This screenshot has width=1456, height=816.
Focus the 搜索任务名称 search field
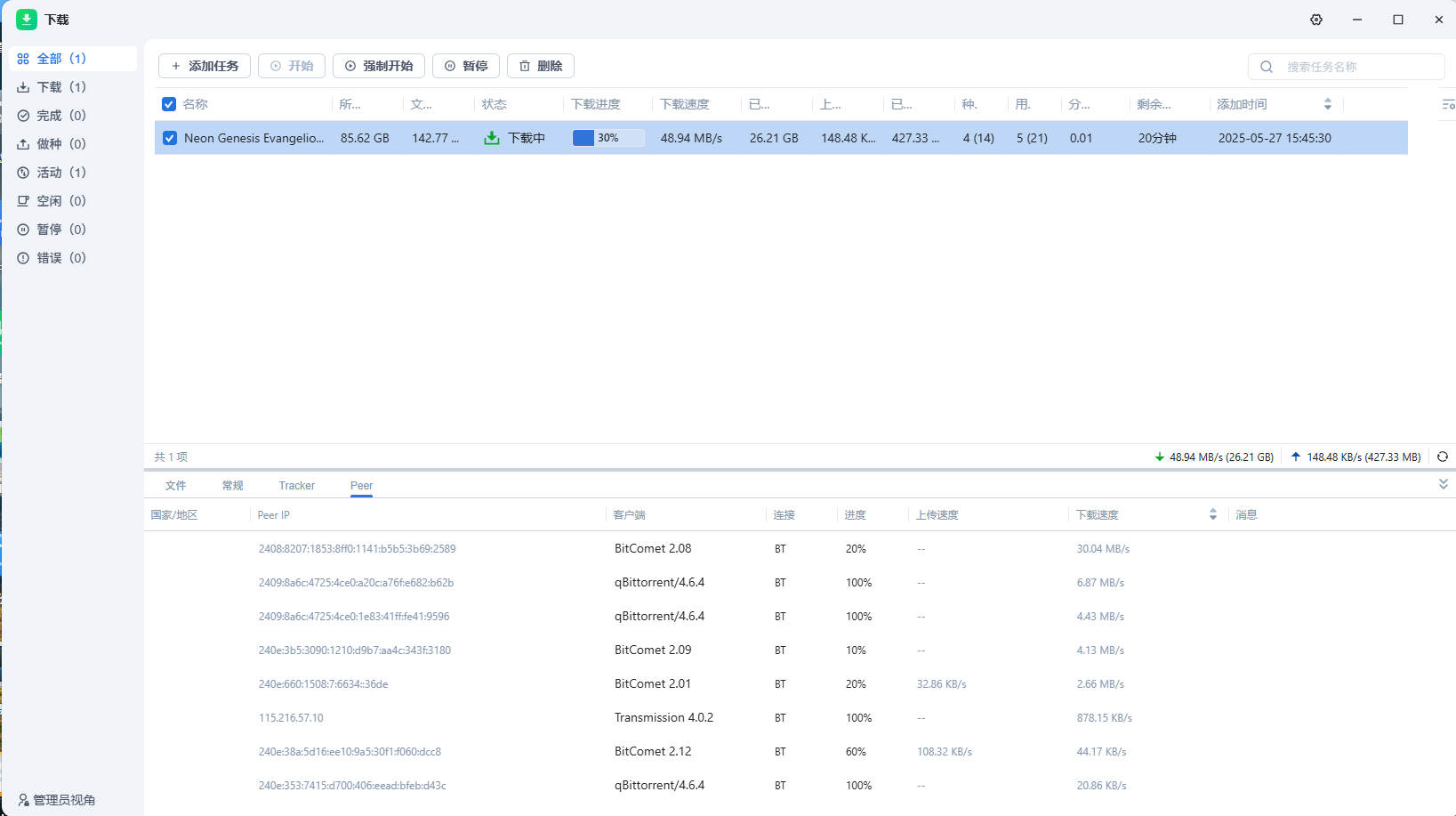pos(1347,67)
